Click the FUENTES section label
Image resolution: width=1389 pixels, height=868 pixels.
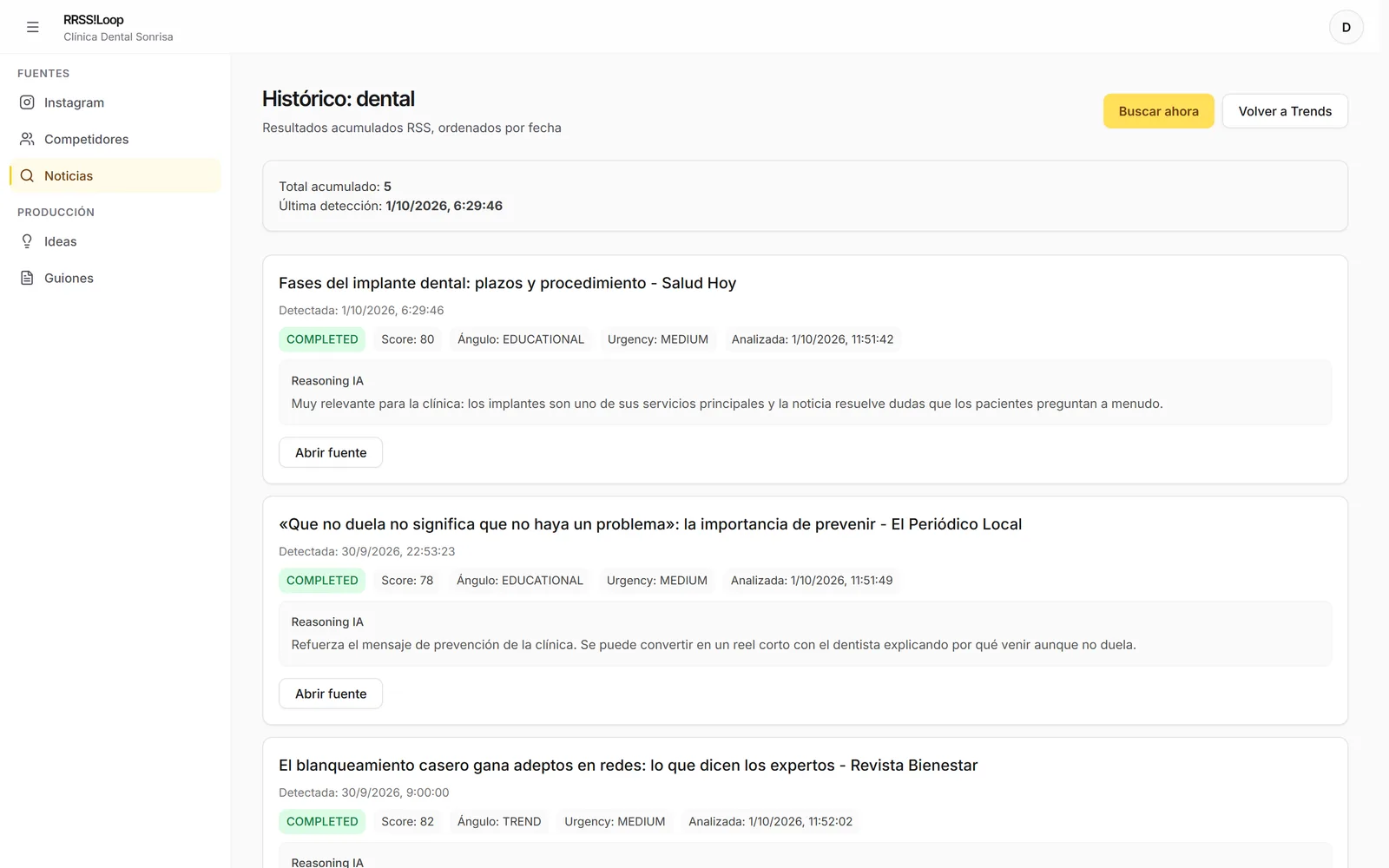(x=43, y=74)
